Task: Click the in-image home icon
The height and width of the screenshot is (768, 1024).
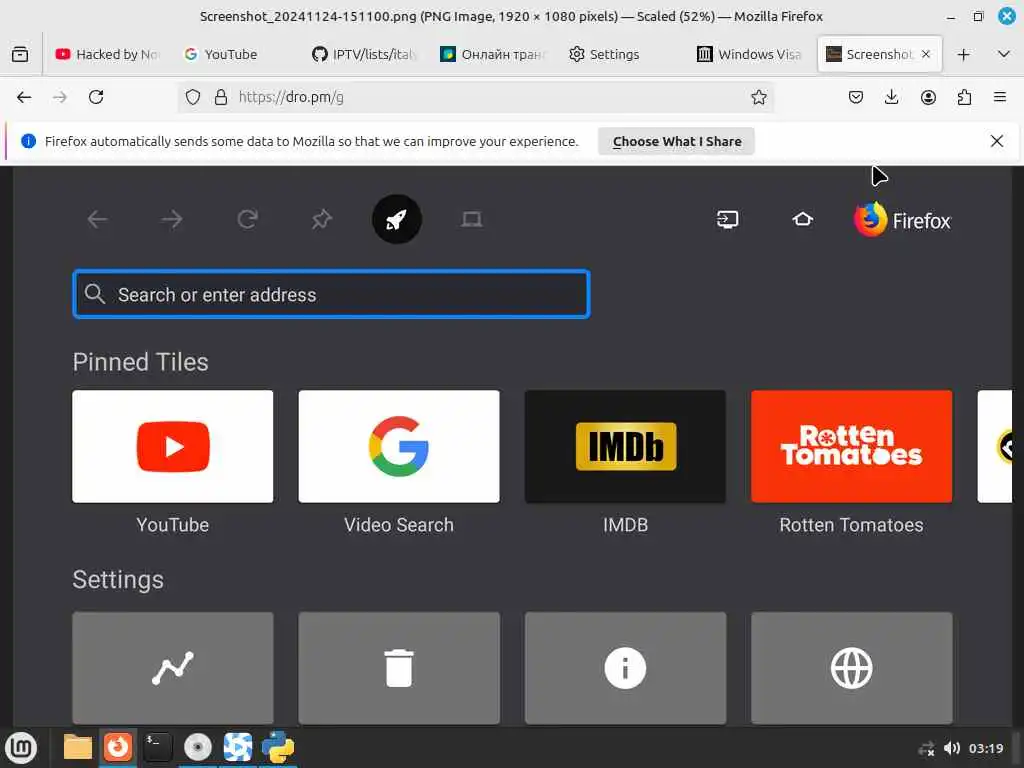Action: [803, 219]
